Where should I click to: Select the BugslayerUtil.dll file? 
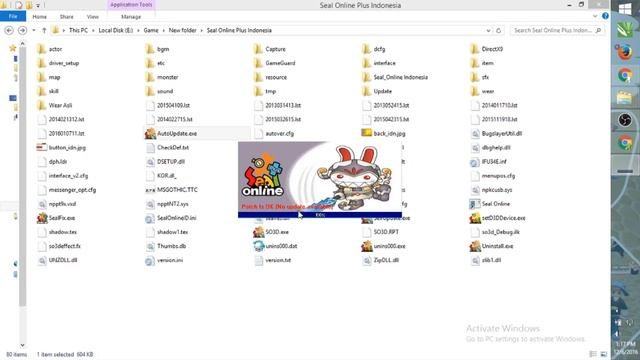click(496, 133)
